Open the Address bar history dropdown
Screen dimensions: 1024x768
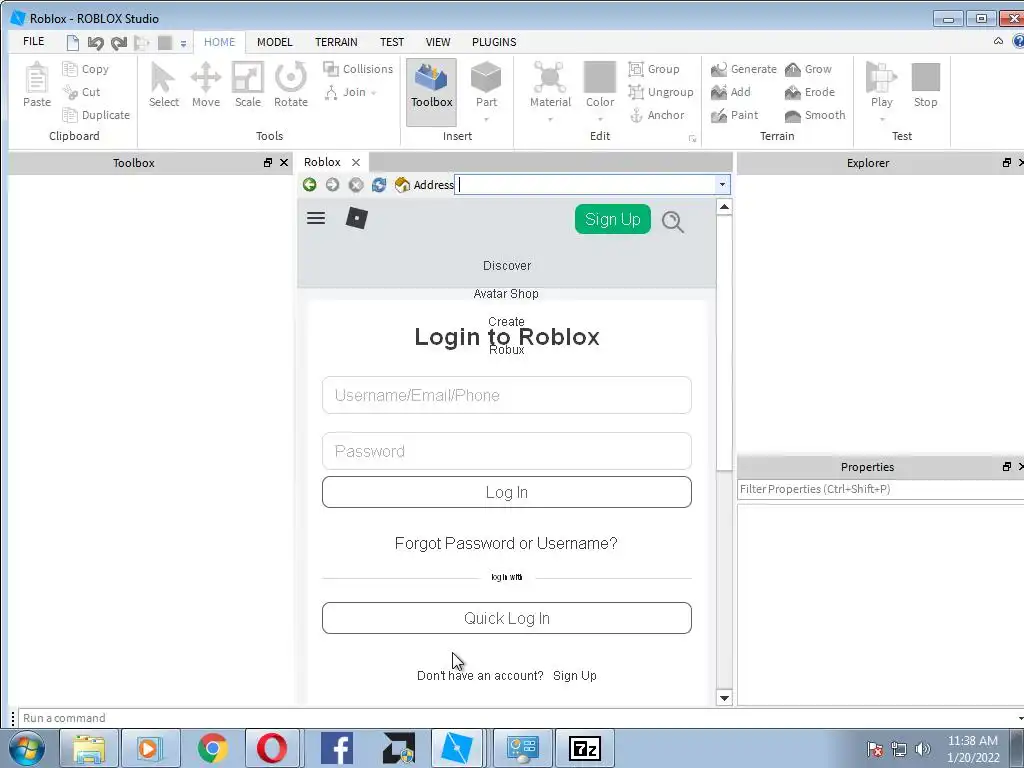point(722,185)
